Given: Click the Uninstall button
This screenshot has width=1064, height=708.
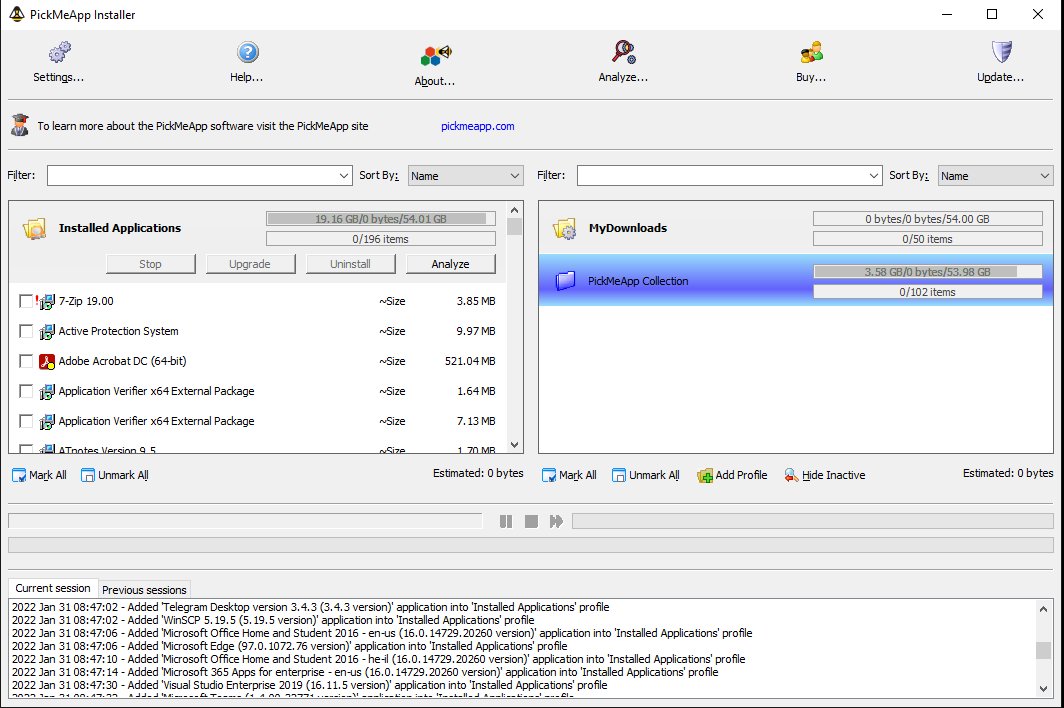Looking at the screenshot, I should [x=350, y=264].
